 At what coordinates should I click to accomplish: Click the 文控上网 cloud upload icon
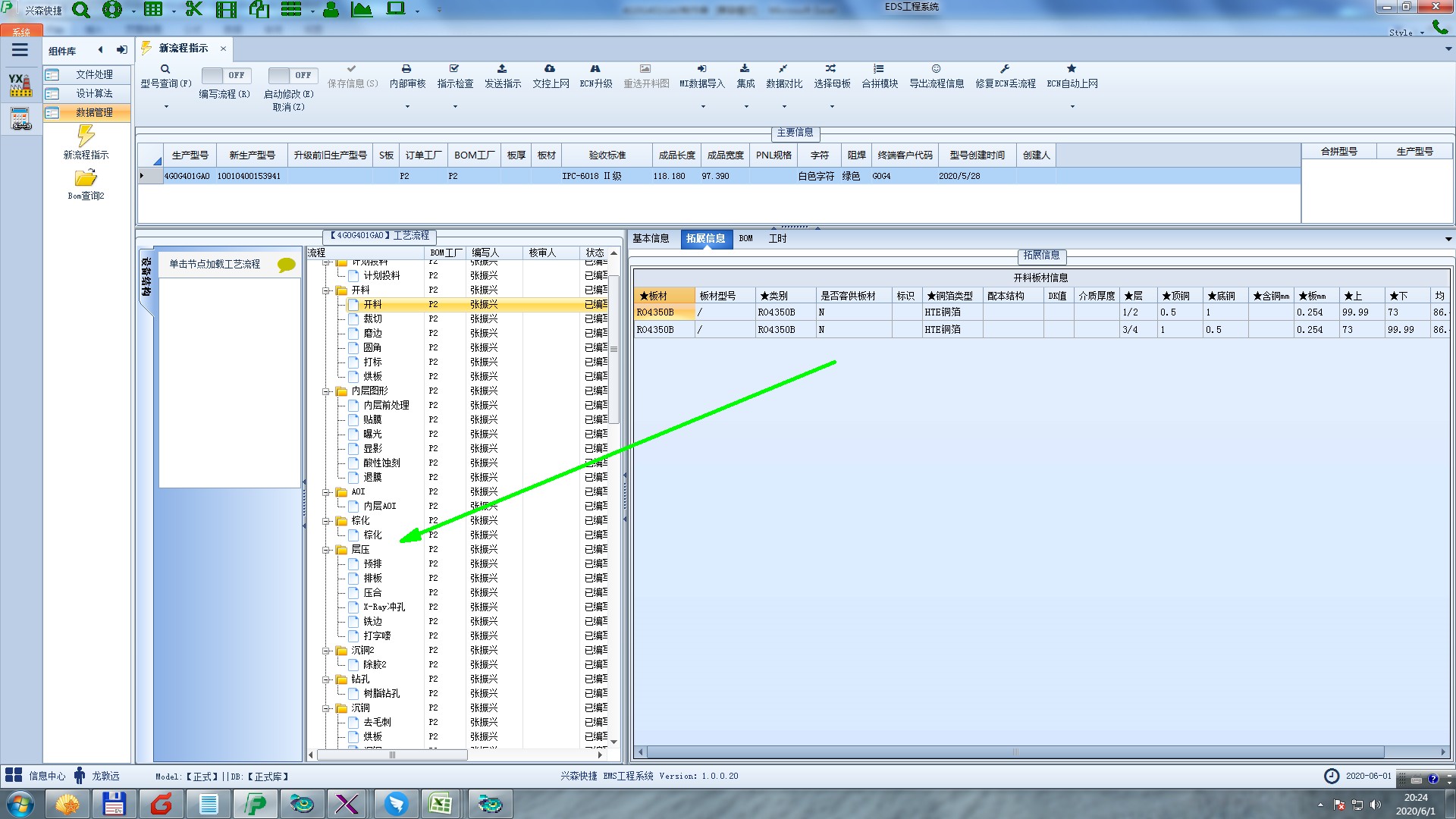[x=550, y=69]
